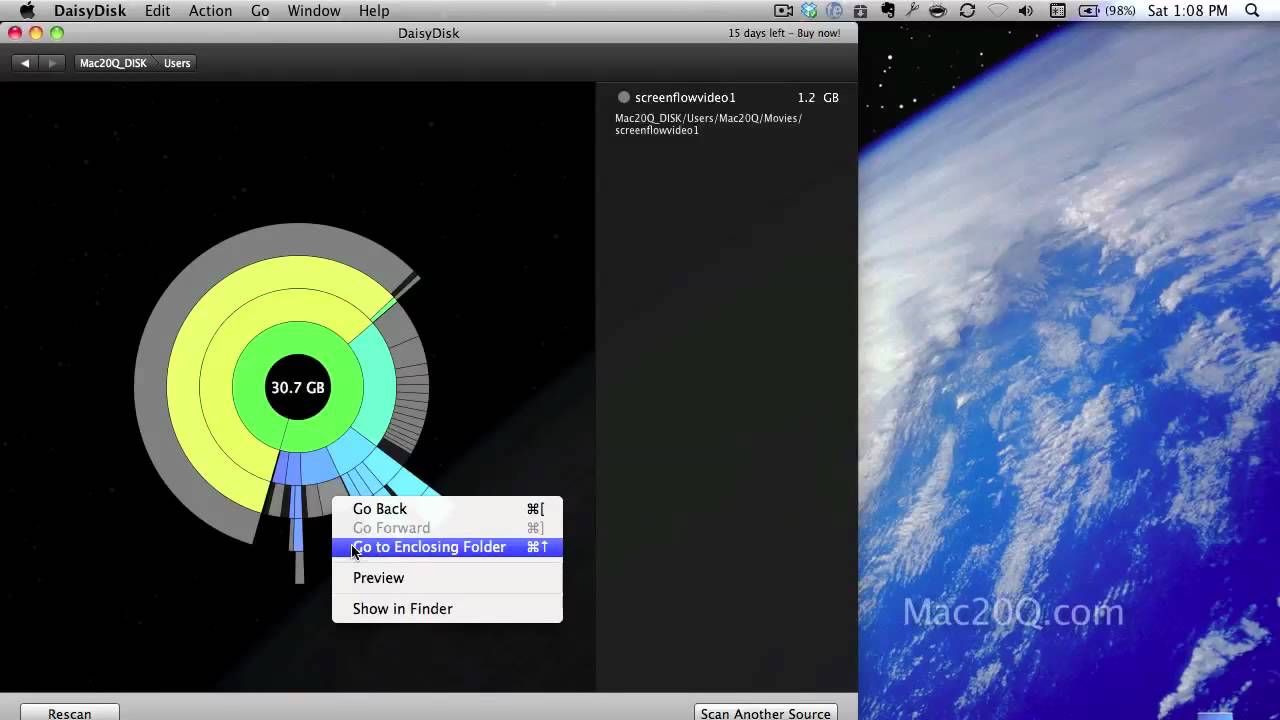Click the round blue 'fe' menu bar icon

pyautogui.click(x=834, y=11)
